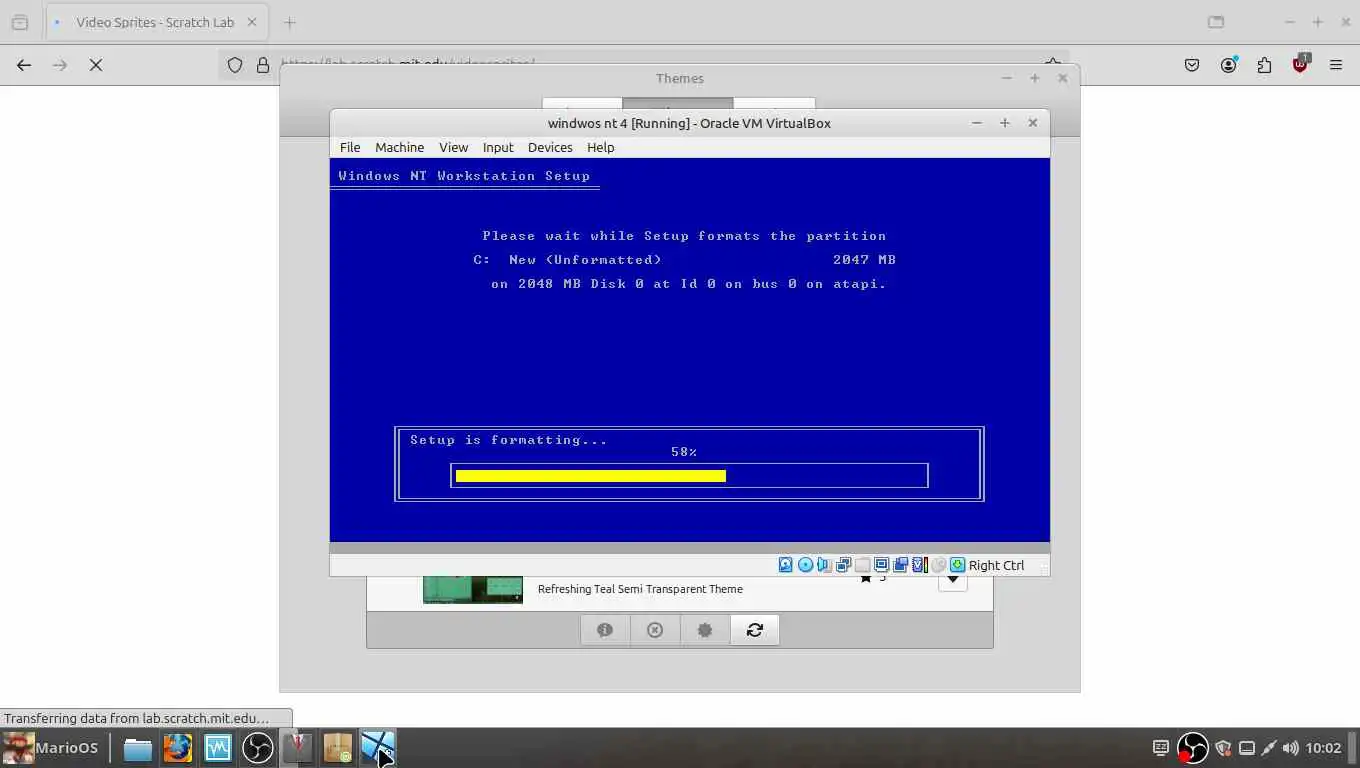Open the Machine menu in VirtualBox
The image size is (1360, 768).
click(400, 147)
